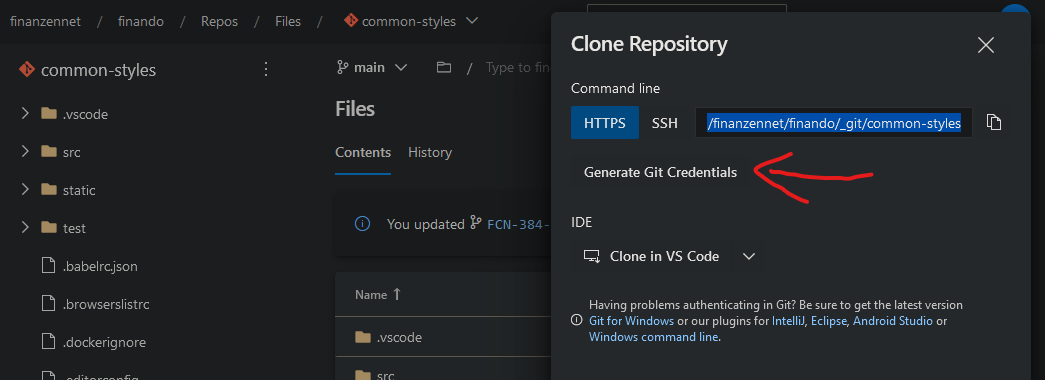Close the Clone Repository panel
Screen dimensions: 1045x380
[x=986, y=45]
